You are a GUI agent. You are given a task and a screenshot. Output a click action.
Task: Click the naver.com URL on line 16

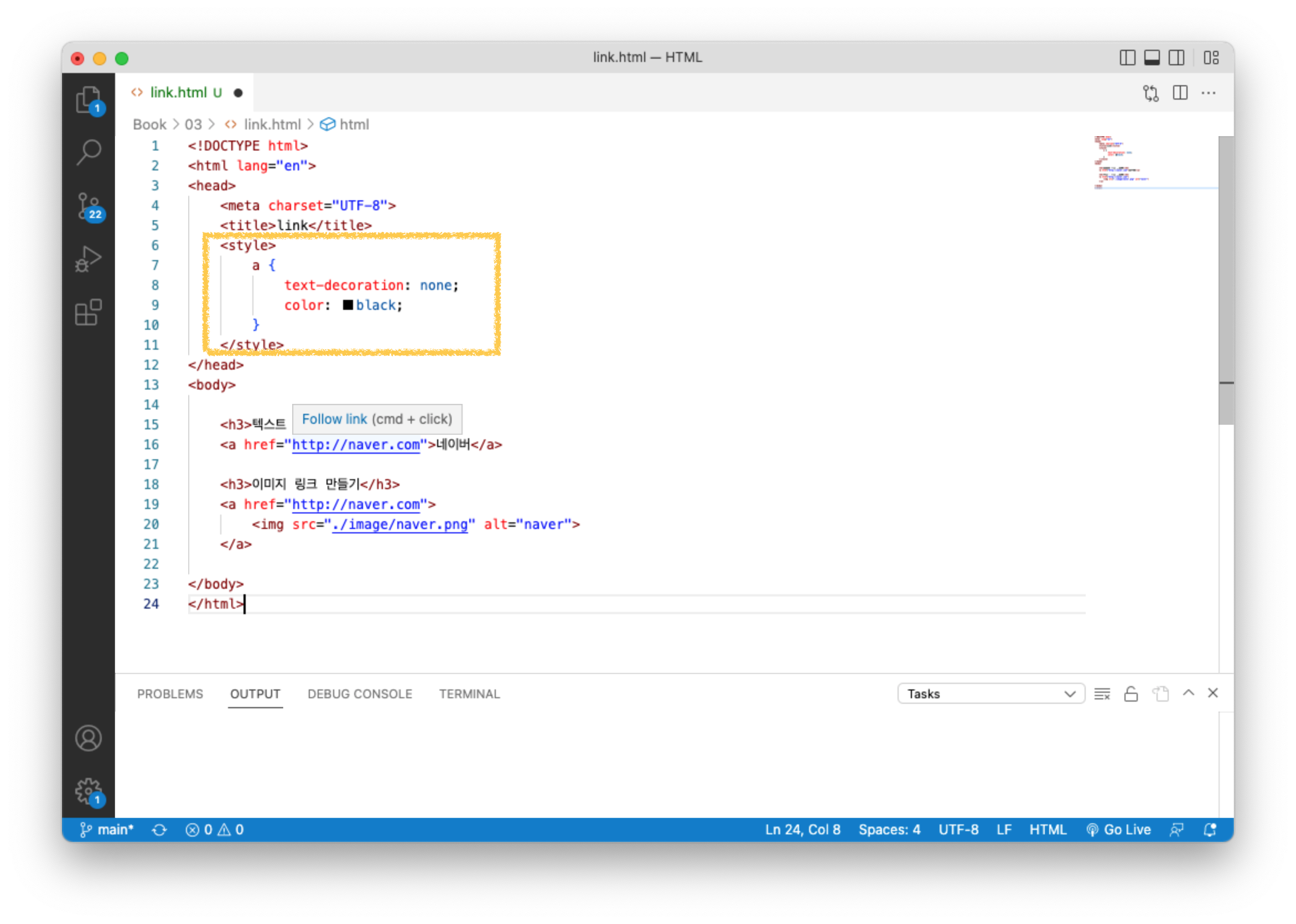pyautogui.click(x=356, y=445)
